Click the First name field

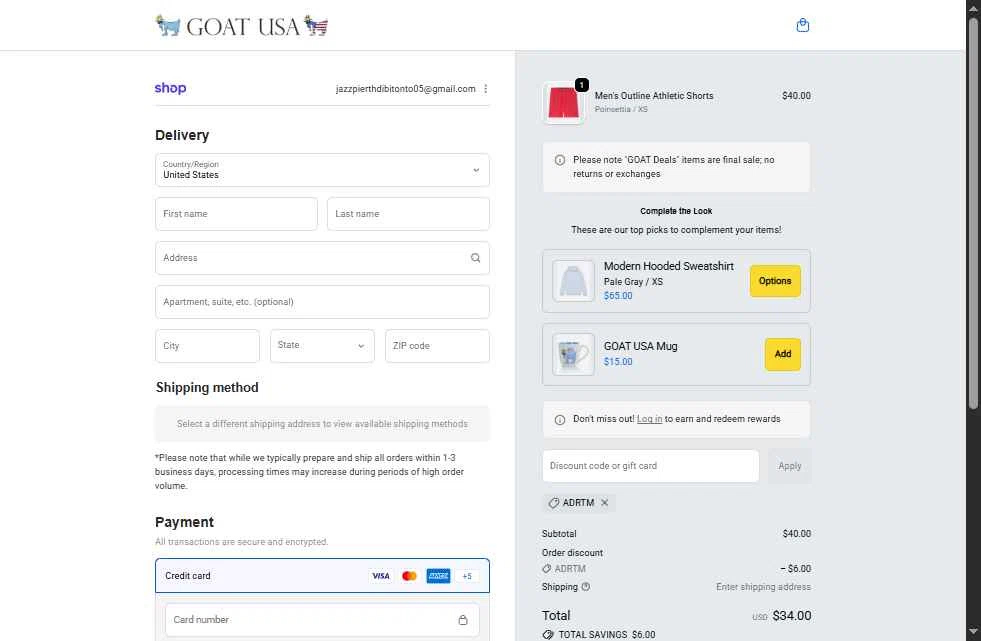click(236, 214)
